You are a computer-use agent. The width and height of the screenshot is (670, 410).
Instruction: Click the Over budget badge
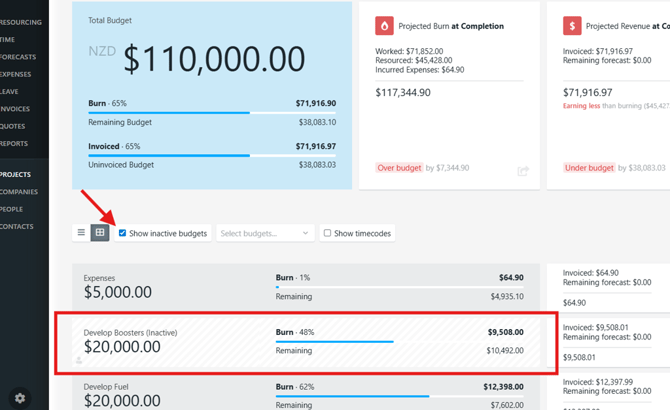(400, 168)
